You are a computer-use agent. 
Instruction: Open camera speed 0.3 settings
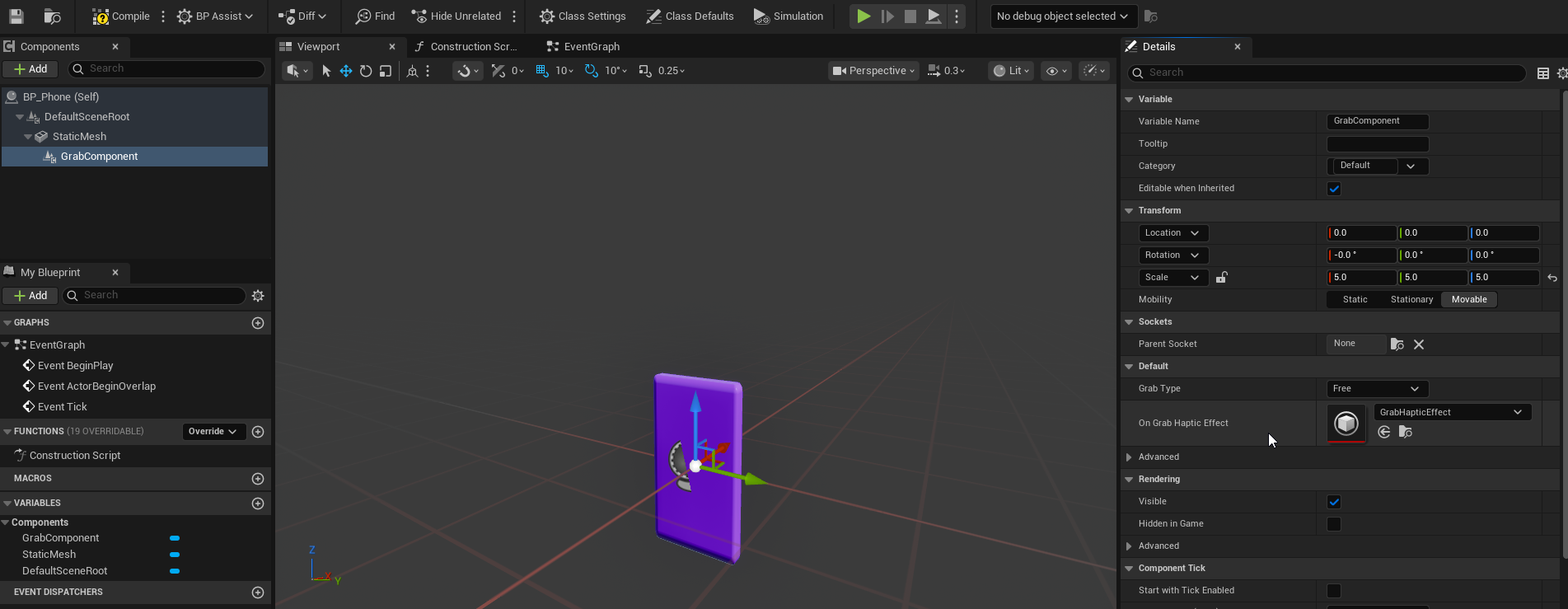click(946, 71)
